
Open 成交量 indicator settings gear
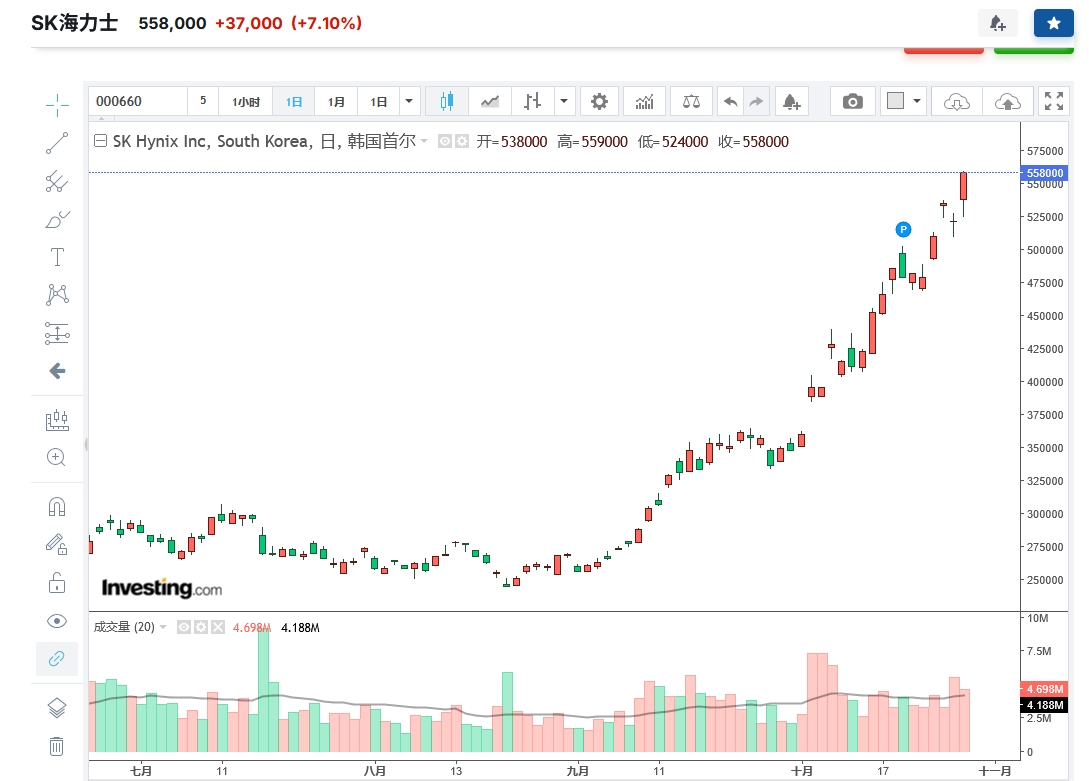click(x=201, y=627)
